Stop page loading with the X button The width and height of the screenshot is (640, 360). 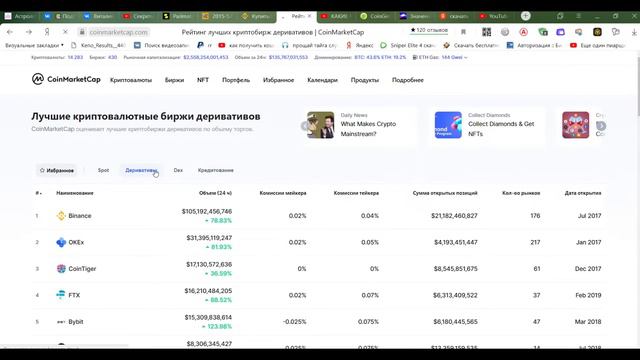(x=65, y=32)
